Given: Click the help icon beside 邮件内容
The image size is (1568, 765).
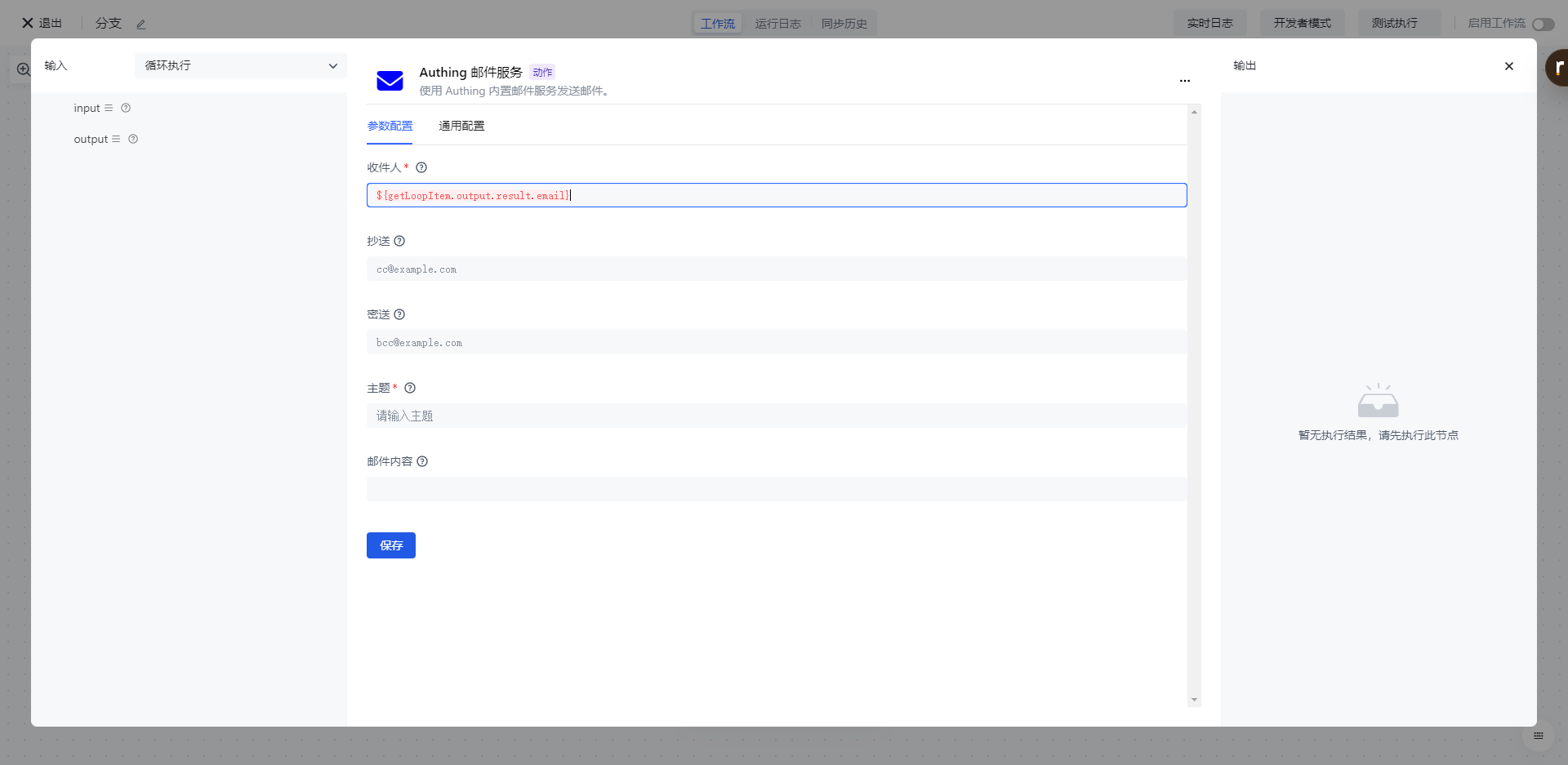Looking at the screenshot, I should click(422, 461).
